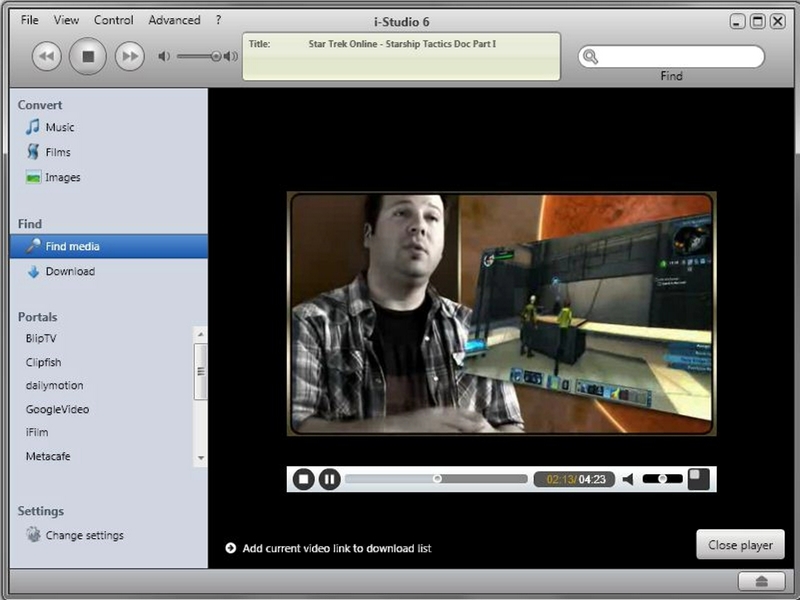This screenshot has height=600, width=800.
Task: Click the Music note icon under Convert
Action: click(33, 127)
